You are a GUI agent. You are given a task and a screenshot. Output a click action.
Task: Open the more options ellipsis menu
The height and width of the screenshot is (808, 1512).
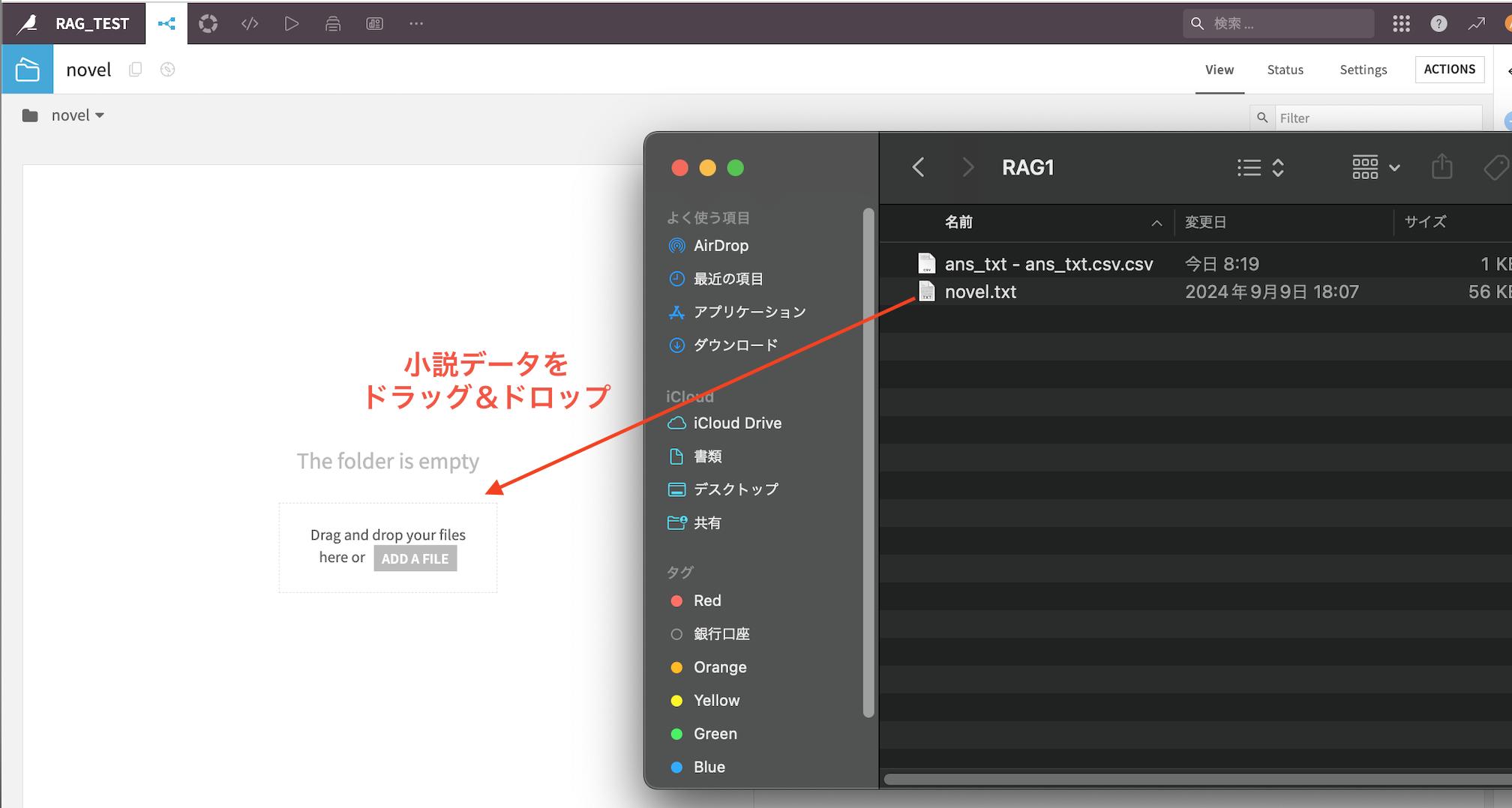416,24
